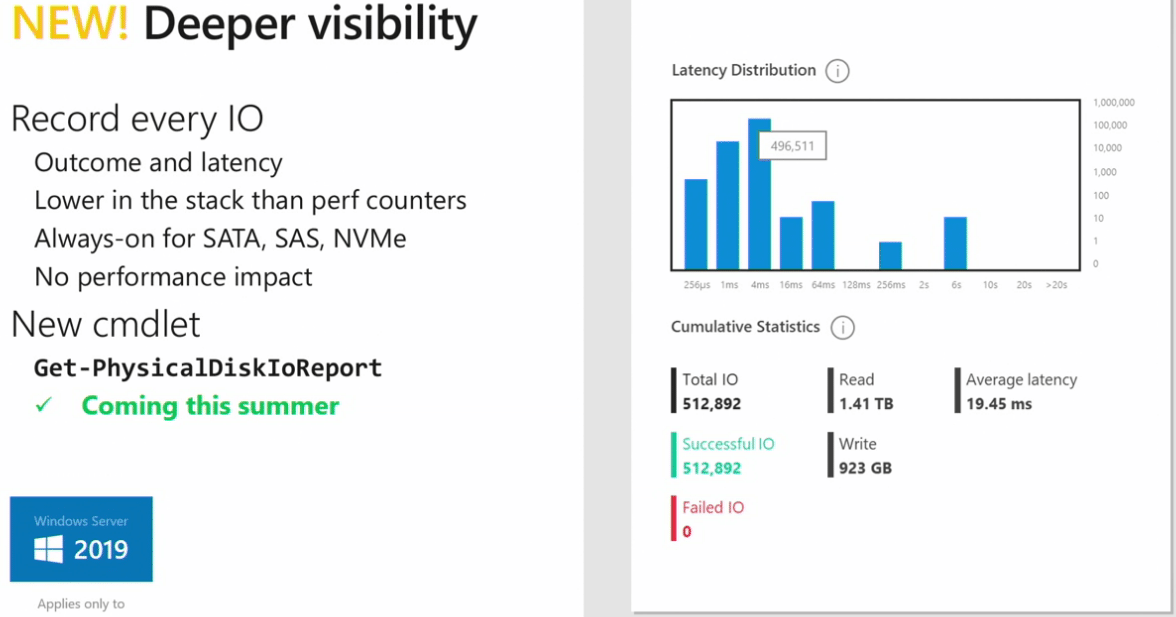Image resolution: width=1176 pixels, height=617 pixels.
Task: Click the Get-PhysicalDiskIoReport cmdlet text
Action: (x=208, y=368)
